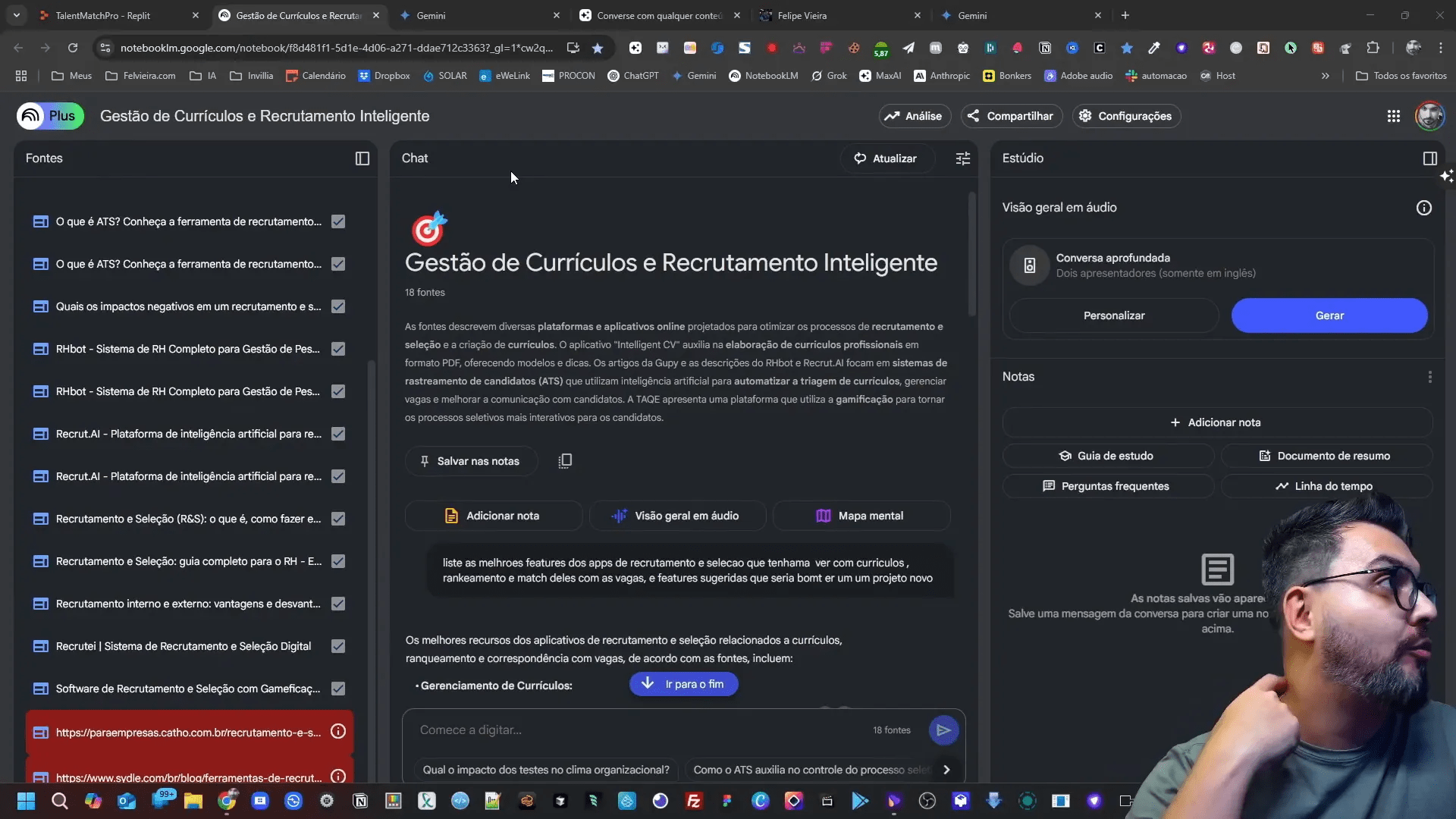The width and height of the screenshot is (1456, 819).
Task: Bookmark this page star icon
Action: tap(598, 48)
